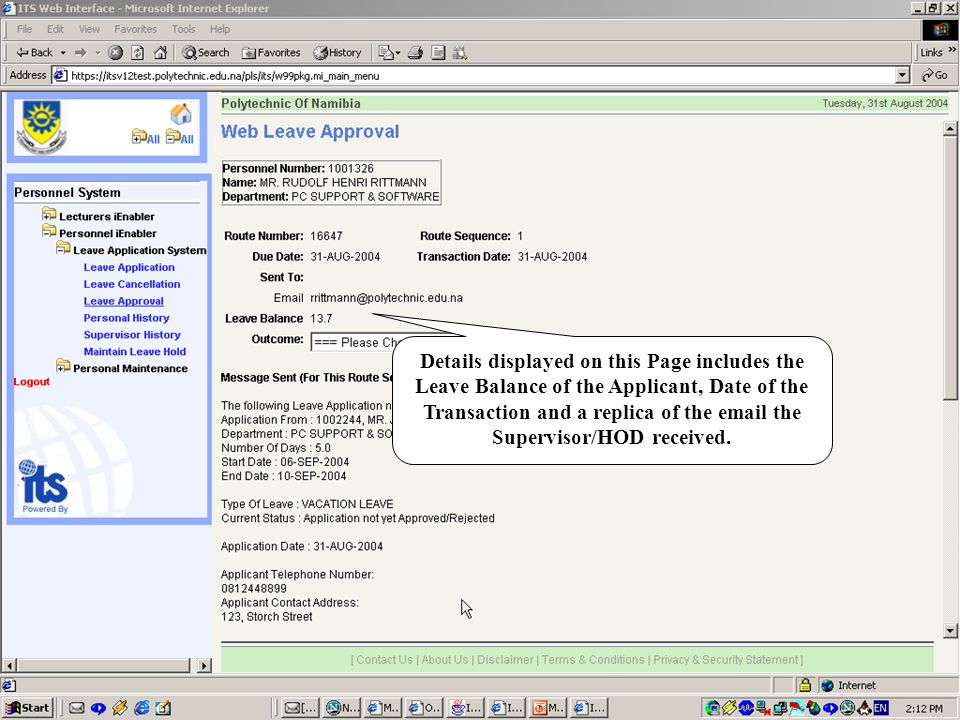Click the page scrollbar down arrow

coord(950,631)
